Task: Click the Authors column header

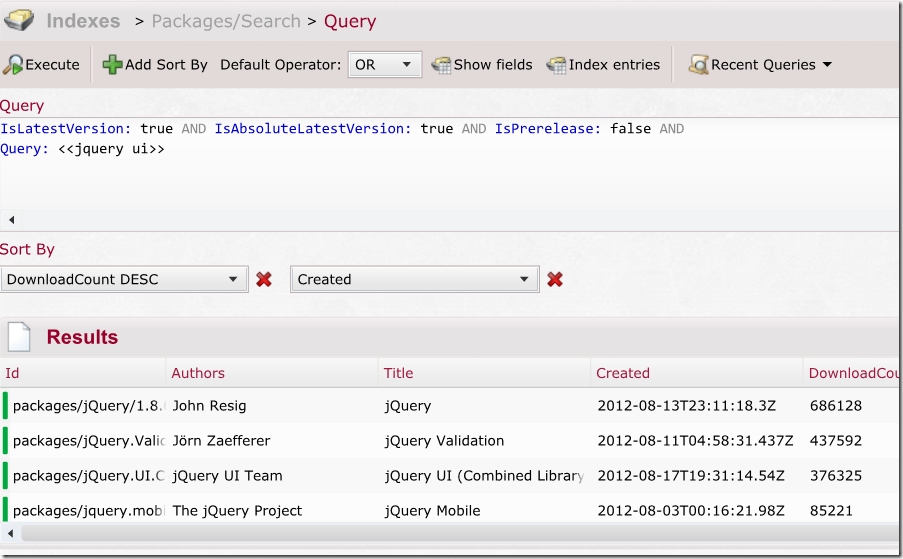Action: [x=198, y=373]
